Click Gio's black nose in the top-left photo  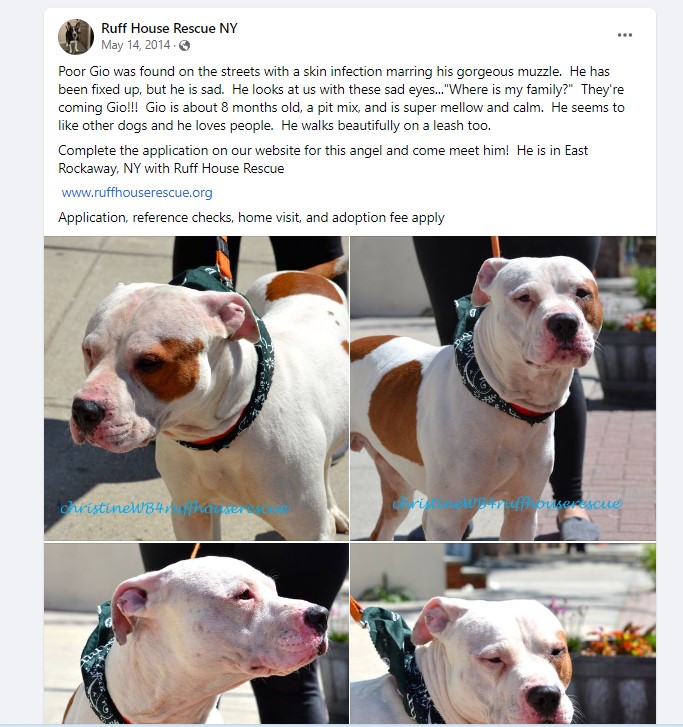click(87, 412)
